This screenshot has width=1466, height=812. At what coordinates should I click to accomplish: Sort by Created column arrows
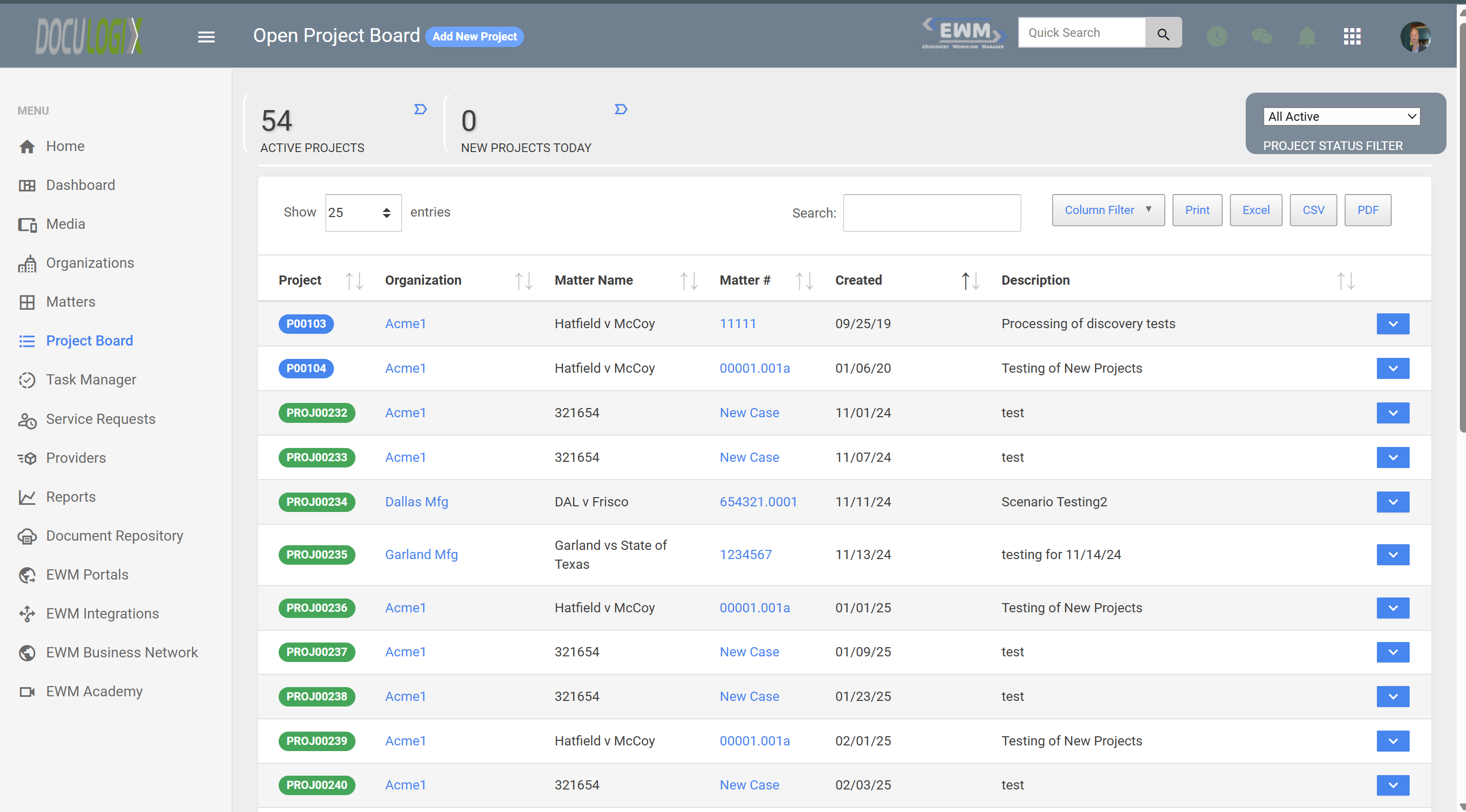[970, 281]
